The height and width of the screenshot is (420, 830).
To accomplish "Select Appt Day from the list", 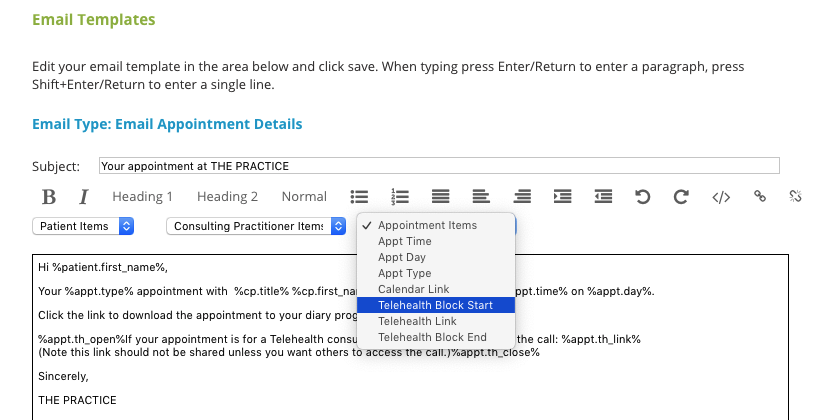I will (436, 257).
